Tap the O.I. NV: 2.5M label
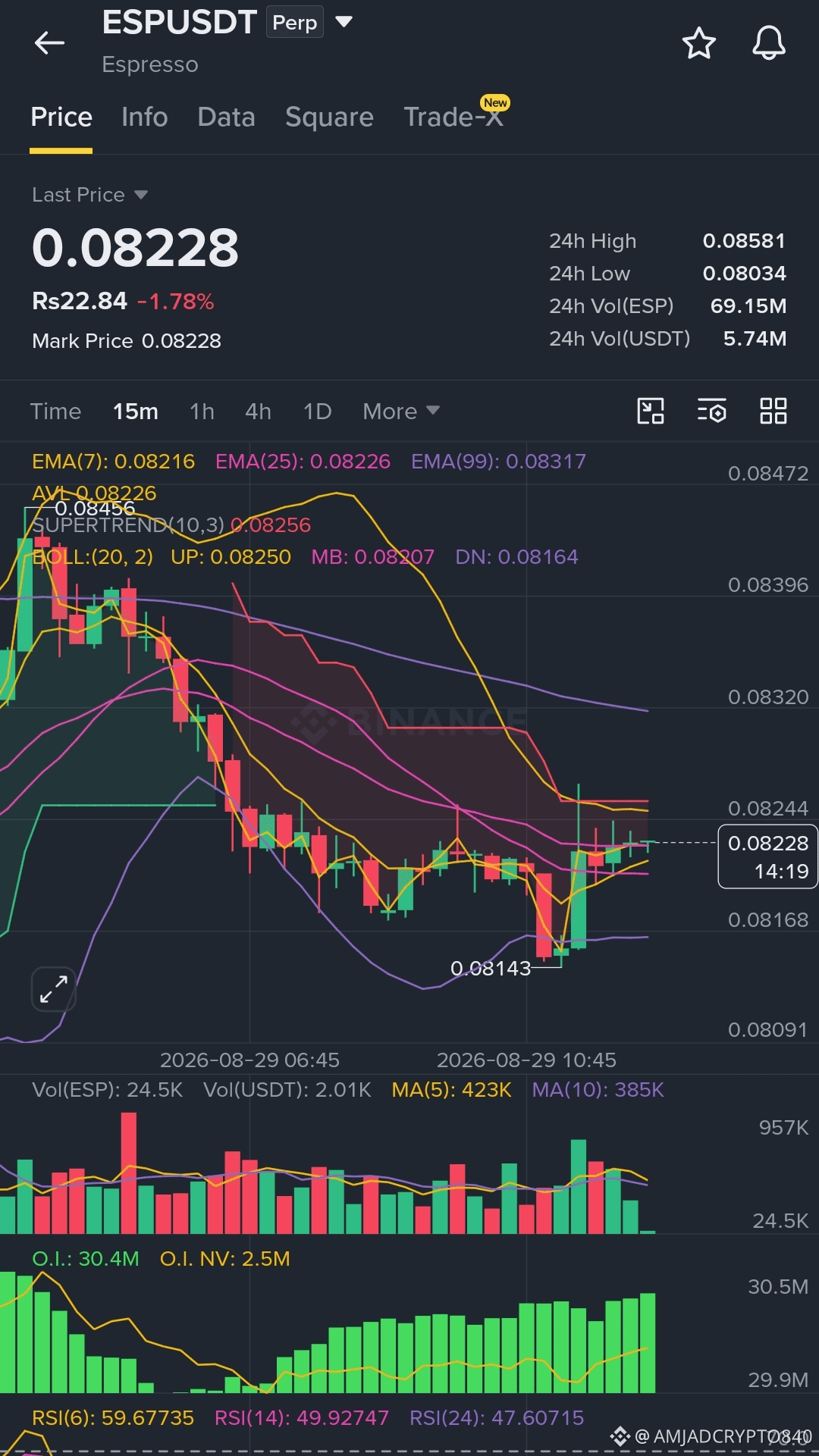 [224, 1258]
